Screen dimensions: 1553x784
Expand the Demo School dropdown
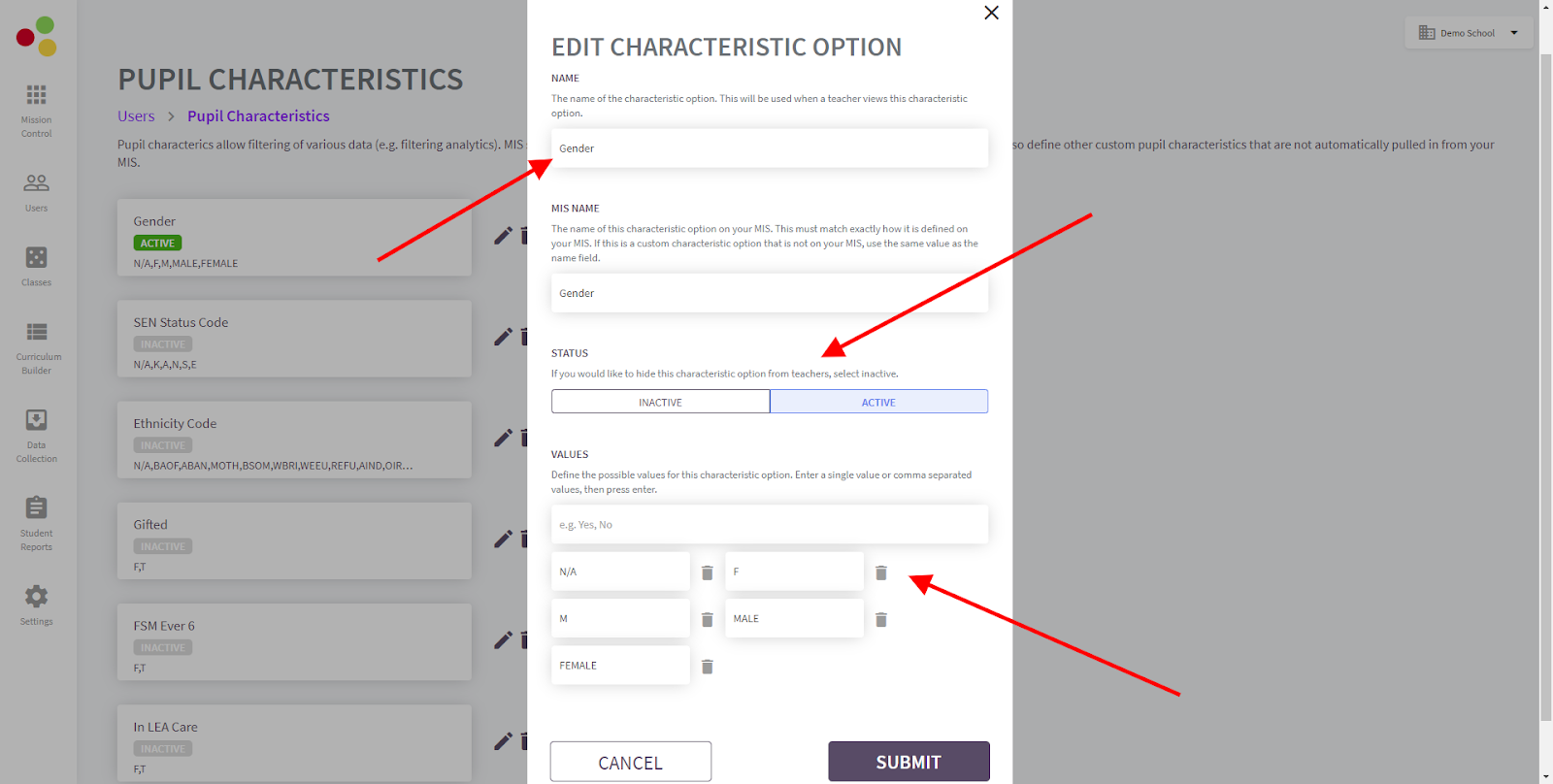[x=1469, y=33]
